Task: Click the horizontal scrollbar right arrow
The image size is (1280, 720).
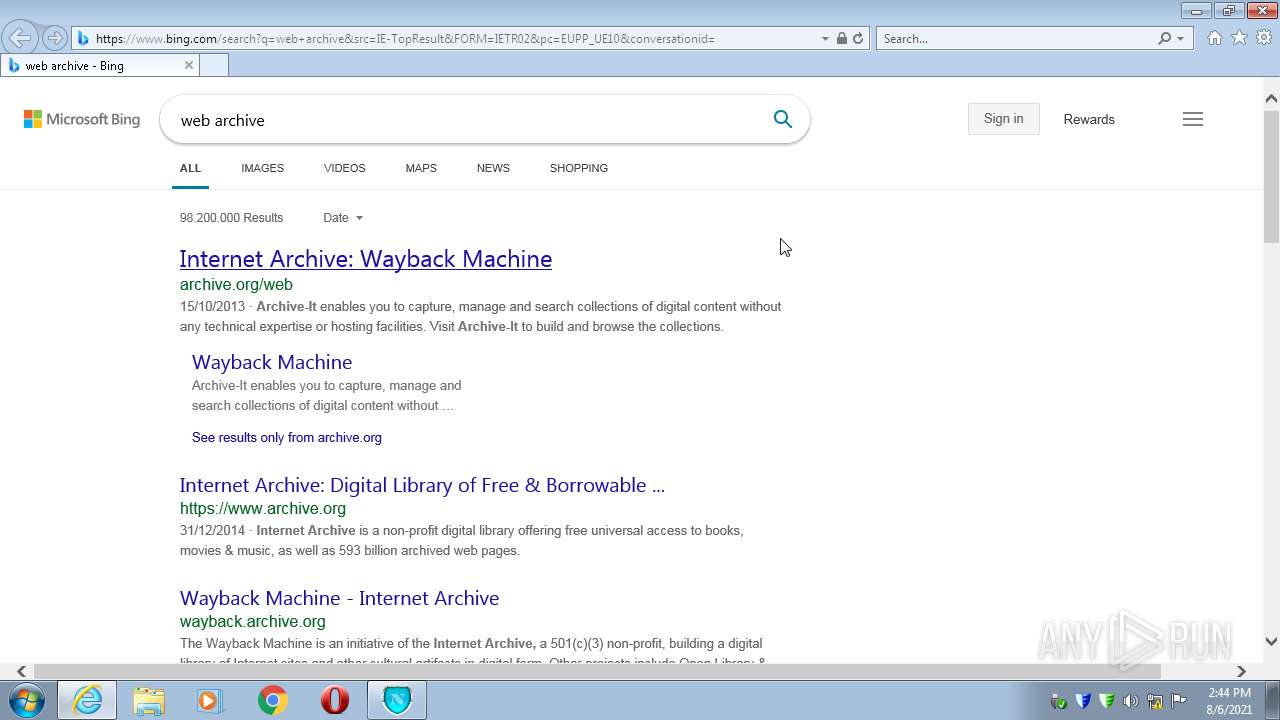Action: pyautogui.click(x=1241, y=671)
